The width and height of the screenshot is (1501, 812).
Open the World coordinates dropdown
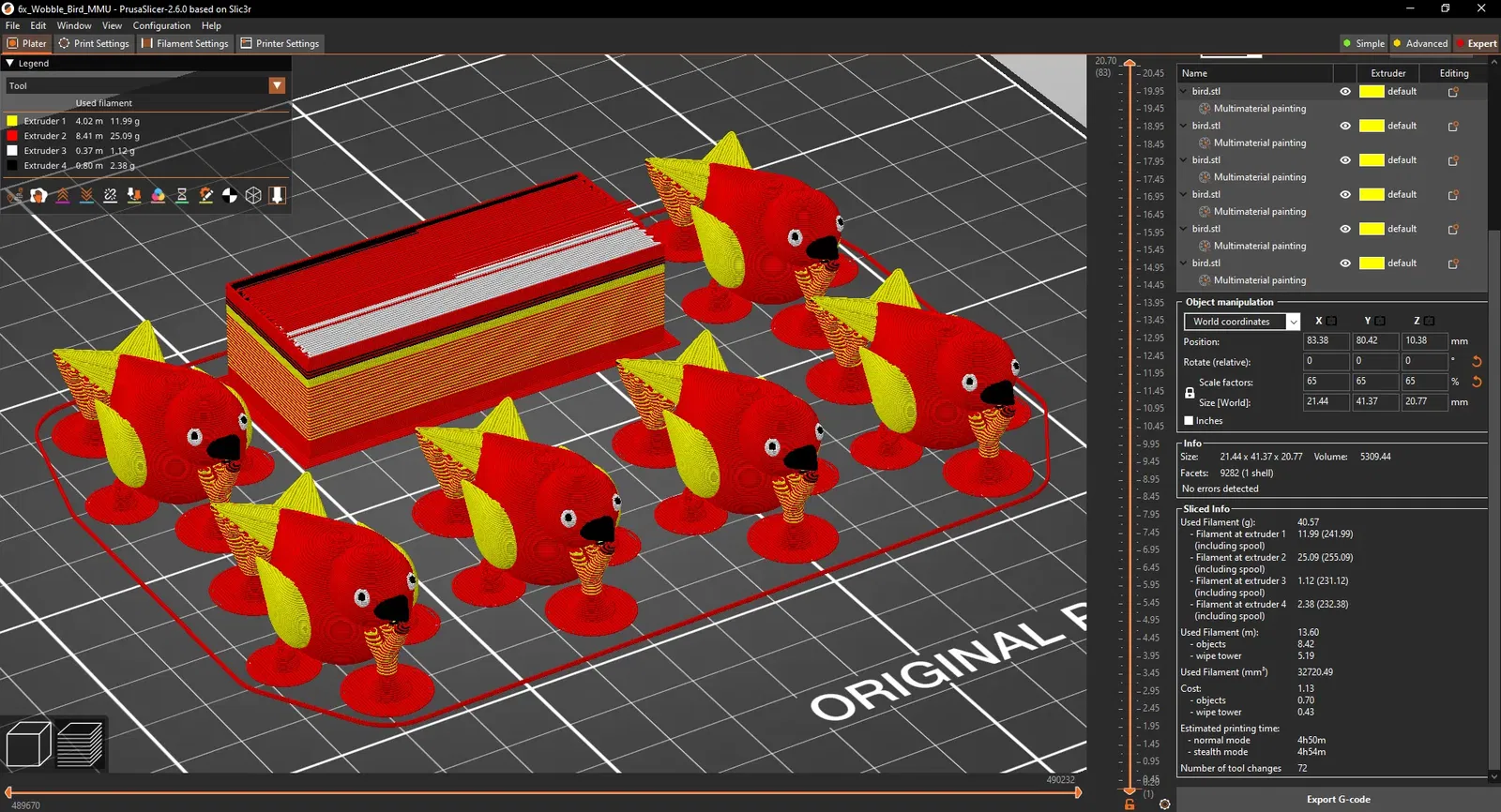coord(1242,322)
